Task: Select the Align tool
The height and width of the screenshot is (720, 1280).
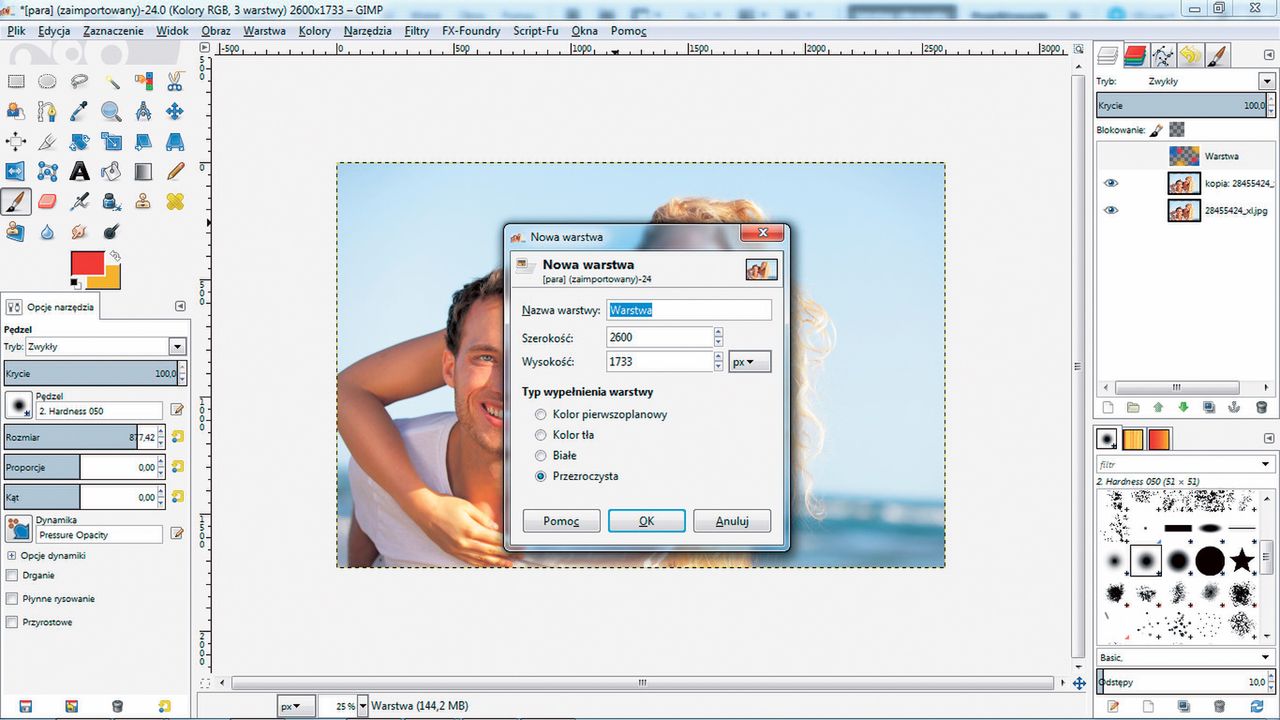Action: 15,141
